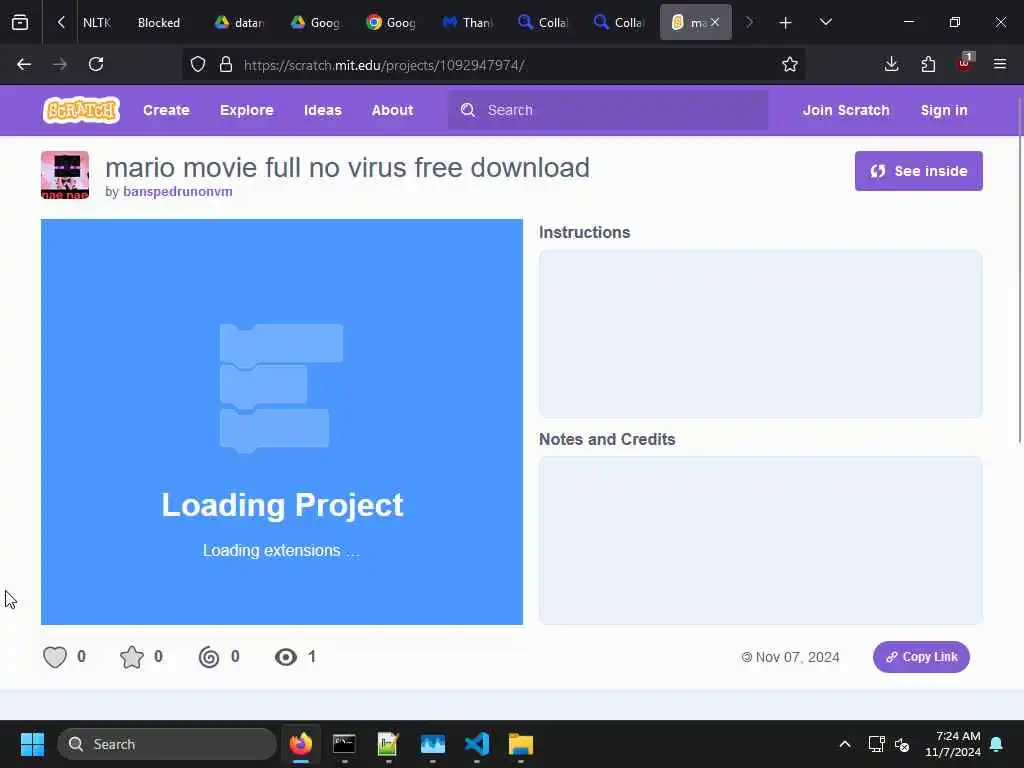The image size is (1024, 768).
Task: Click Join Scratch
Action: point(846,110)
